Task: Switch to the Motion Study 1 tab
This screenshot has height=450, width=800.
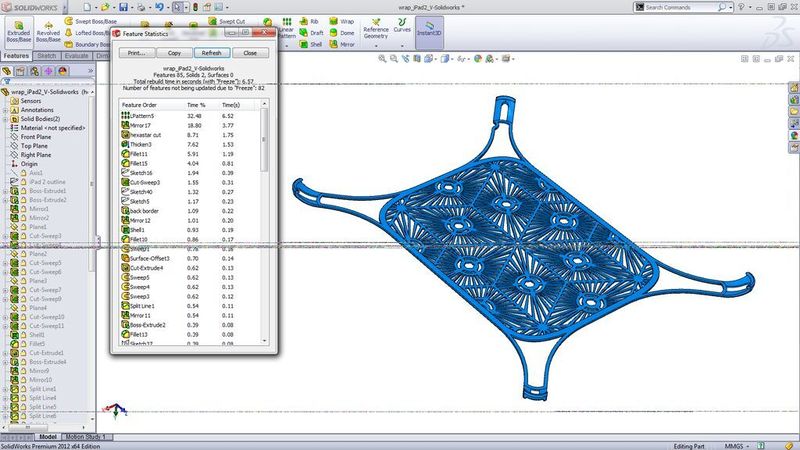Action: (86, 437)
